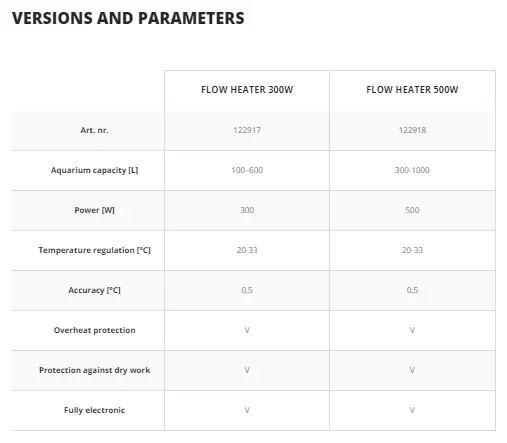
Task: Click the 300-1000 capacity value
Action: 412,170
